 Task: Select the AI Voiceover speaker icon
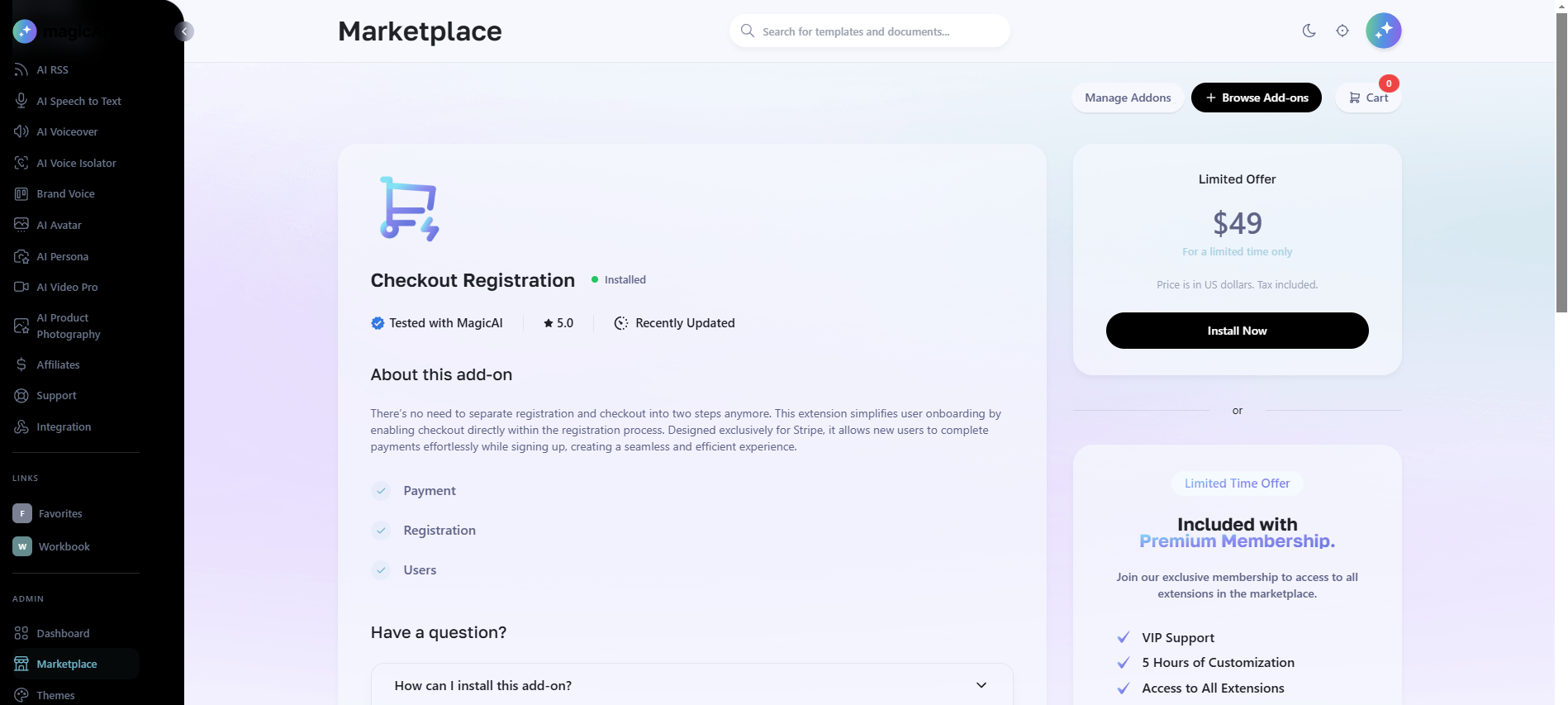pyautogui.click(x=21, y=131)
